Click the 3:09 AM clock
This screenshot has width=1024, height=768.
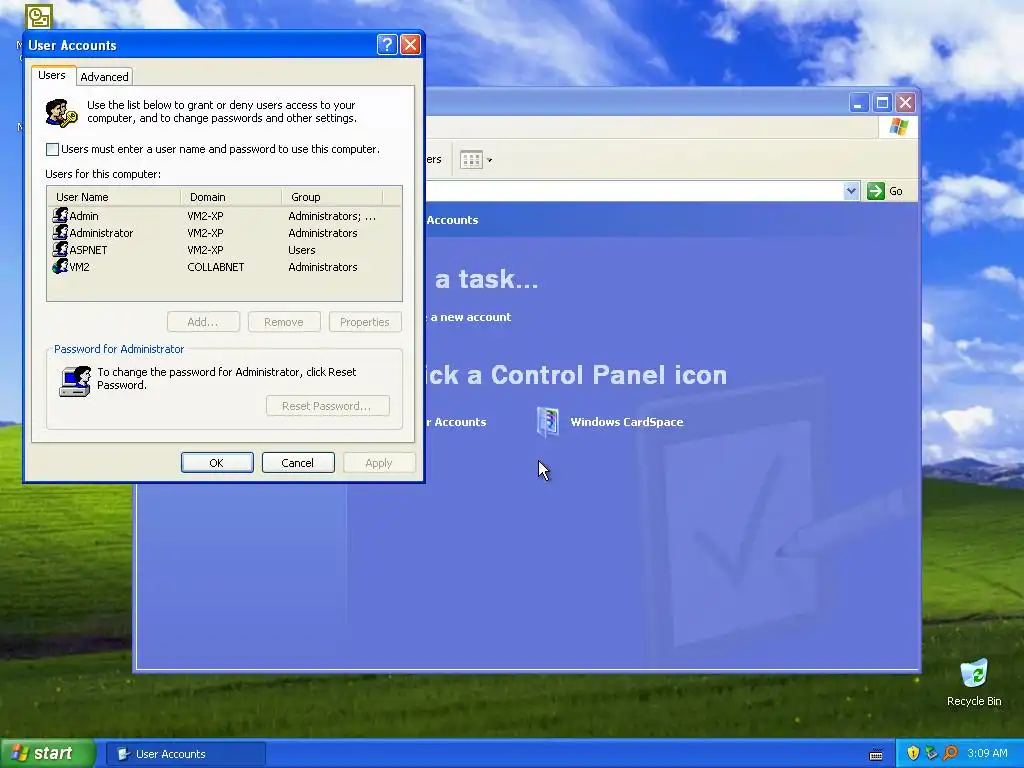[987, 753]
